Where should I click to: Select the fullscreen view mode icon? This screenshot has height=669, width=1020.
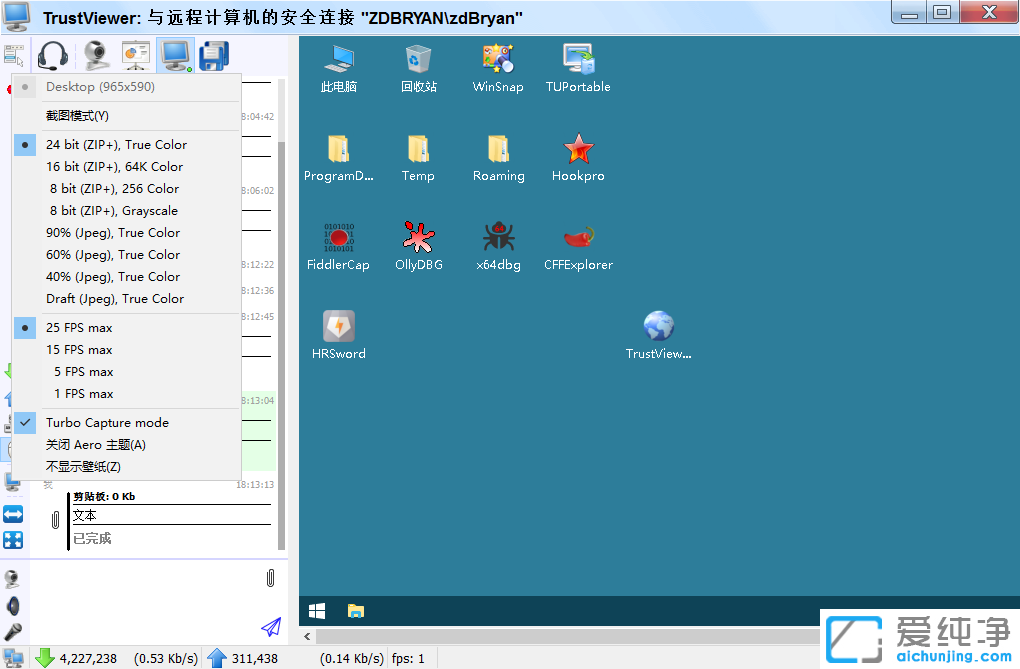13,539
